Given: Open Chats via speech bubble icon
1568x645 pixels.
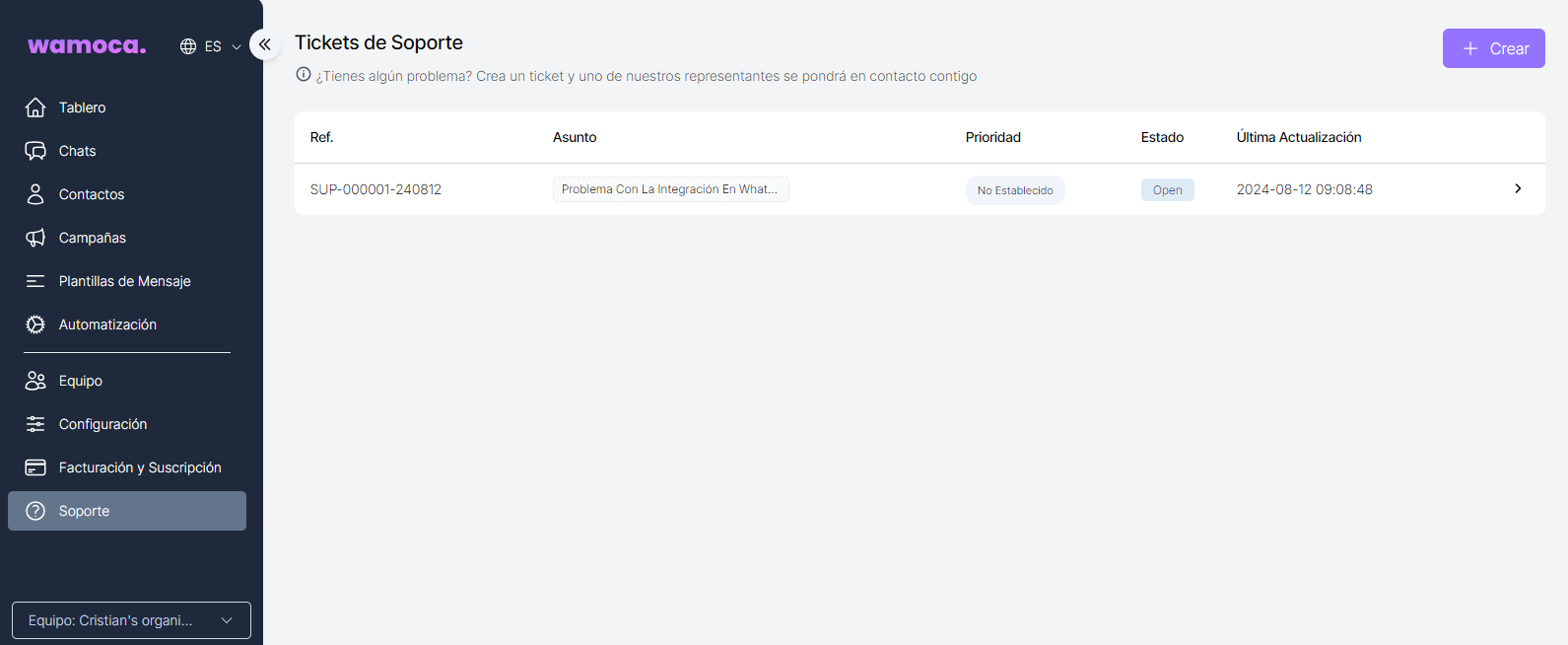Looking at the screenshot, I should (35, 151).
